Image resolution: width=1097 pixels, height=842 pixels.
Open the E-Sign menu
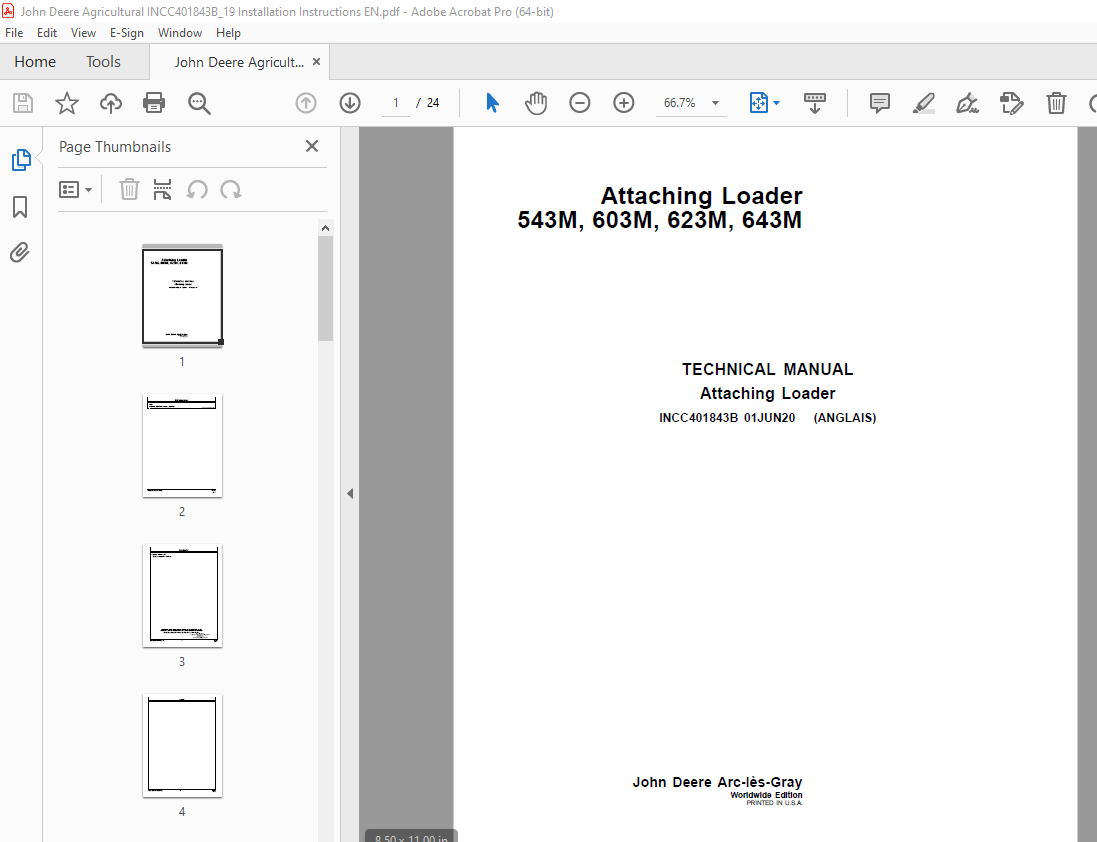pos(127,33)
